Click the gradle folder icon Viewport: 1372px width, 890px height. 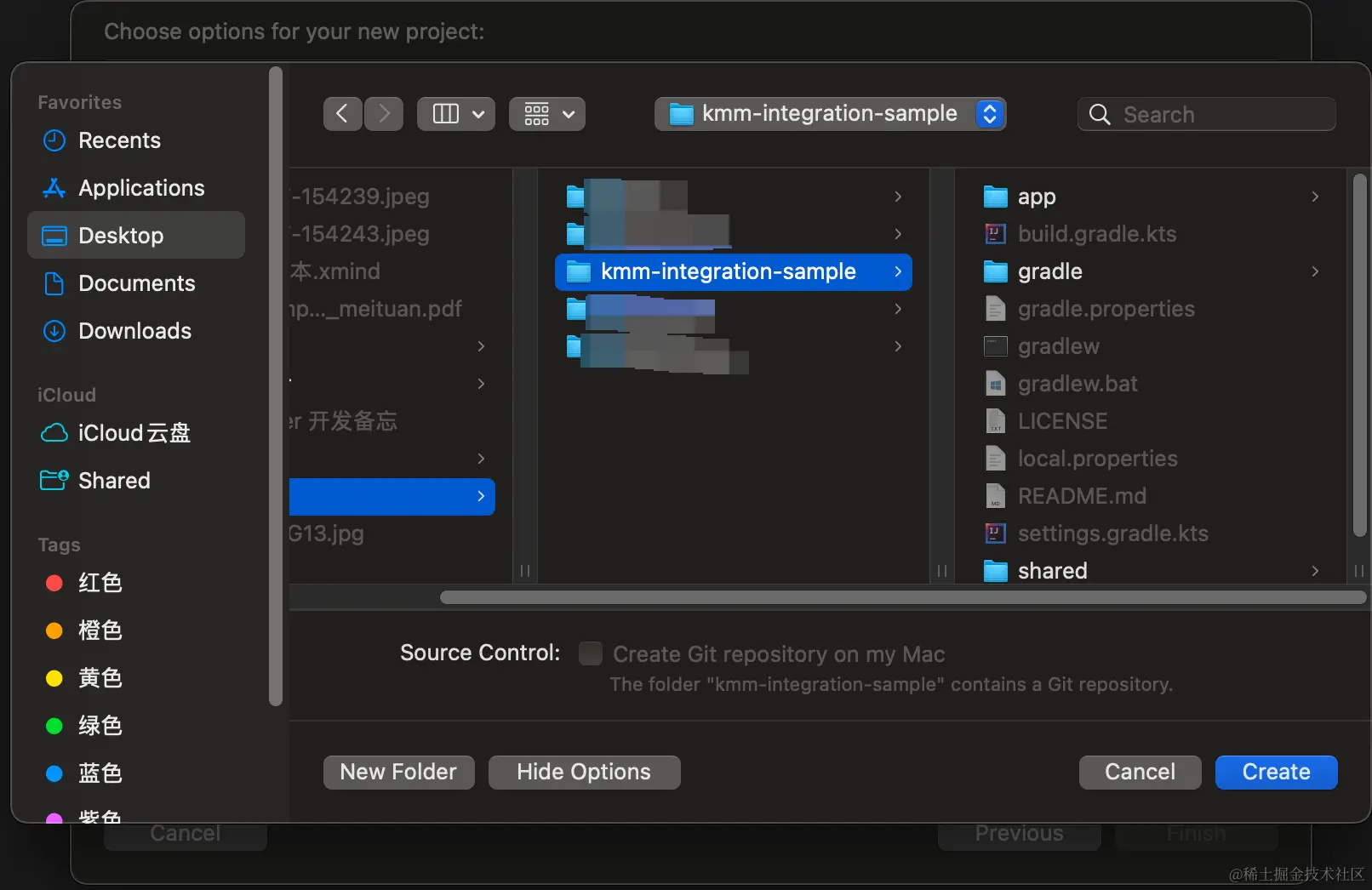(x=996, y=272)
